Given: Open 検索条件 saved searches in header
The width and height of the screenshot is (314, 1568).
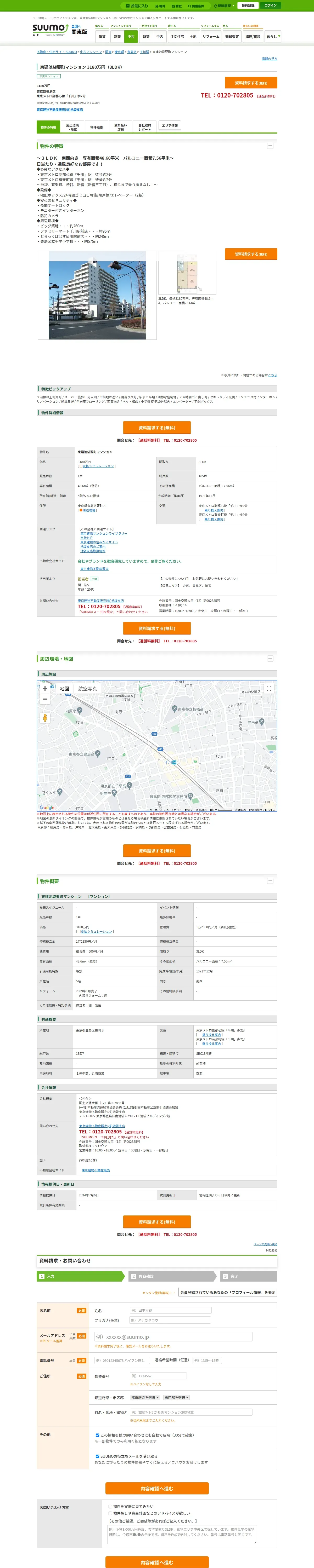Looking at the screenshot, I should click(196, 6).
